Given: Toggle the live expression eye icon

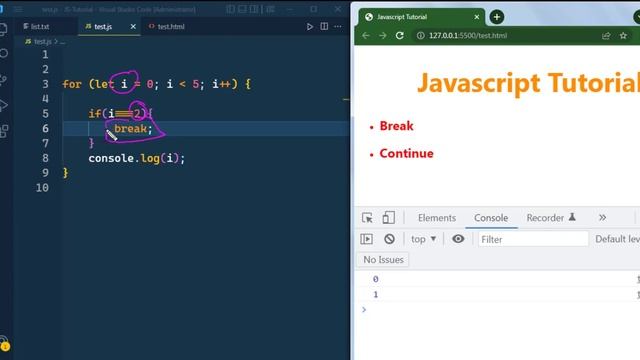Looking at the screenshot, I should click(458, 239).
